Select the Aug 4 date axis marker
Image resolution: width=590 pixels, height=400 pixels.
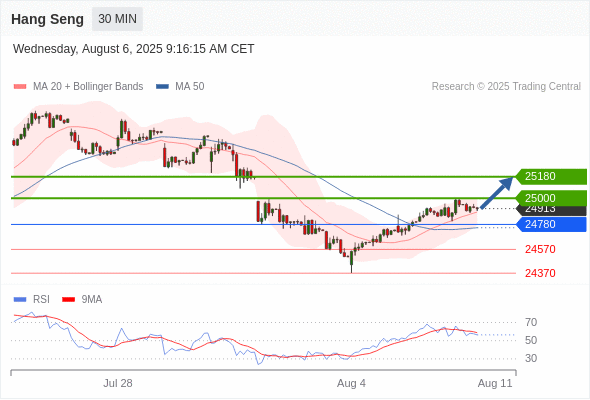(351, 383)
